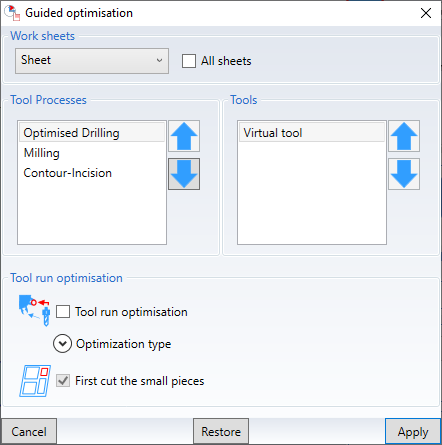Click the Cancel button
Image resolution: width=442 pixels, height=445 pixels.
(29, 432)
